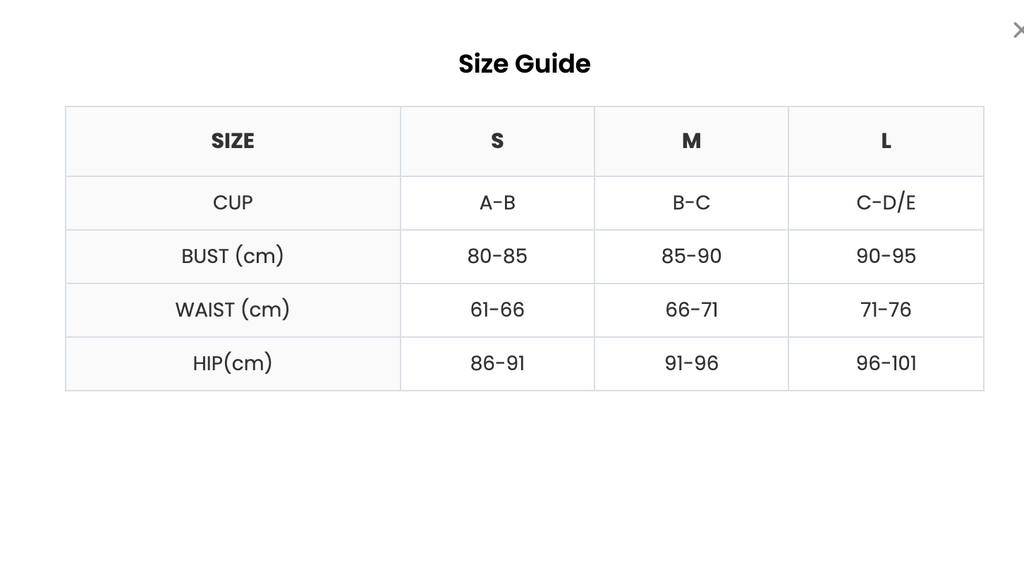Select the HIP(cm) row label
The height and width of the screenshot is (574, 1024).
pos(232,364)
